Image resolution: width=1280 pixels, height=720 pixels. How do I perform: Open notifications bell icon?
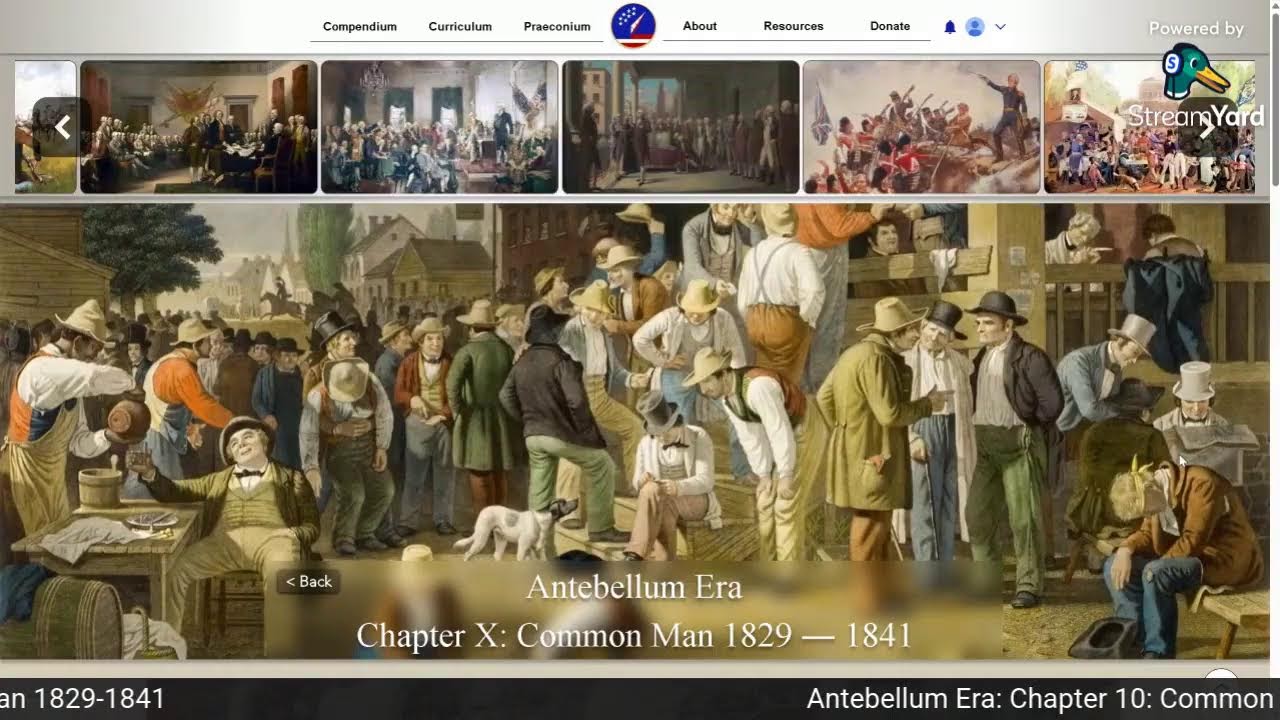tap(950, 27)
